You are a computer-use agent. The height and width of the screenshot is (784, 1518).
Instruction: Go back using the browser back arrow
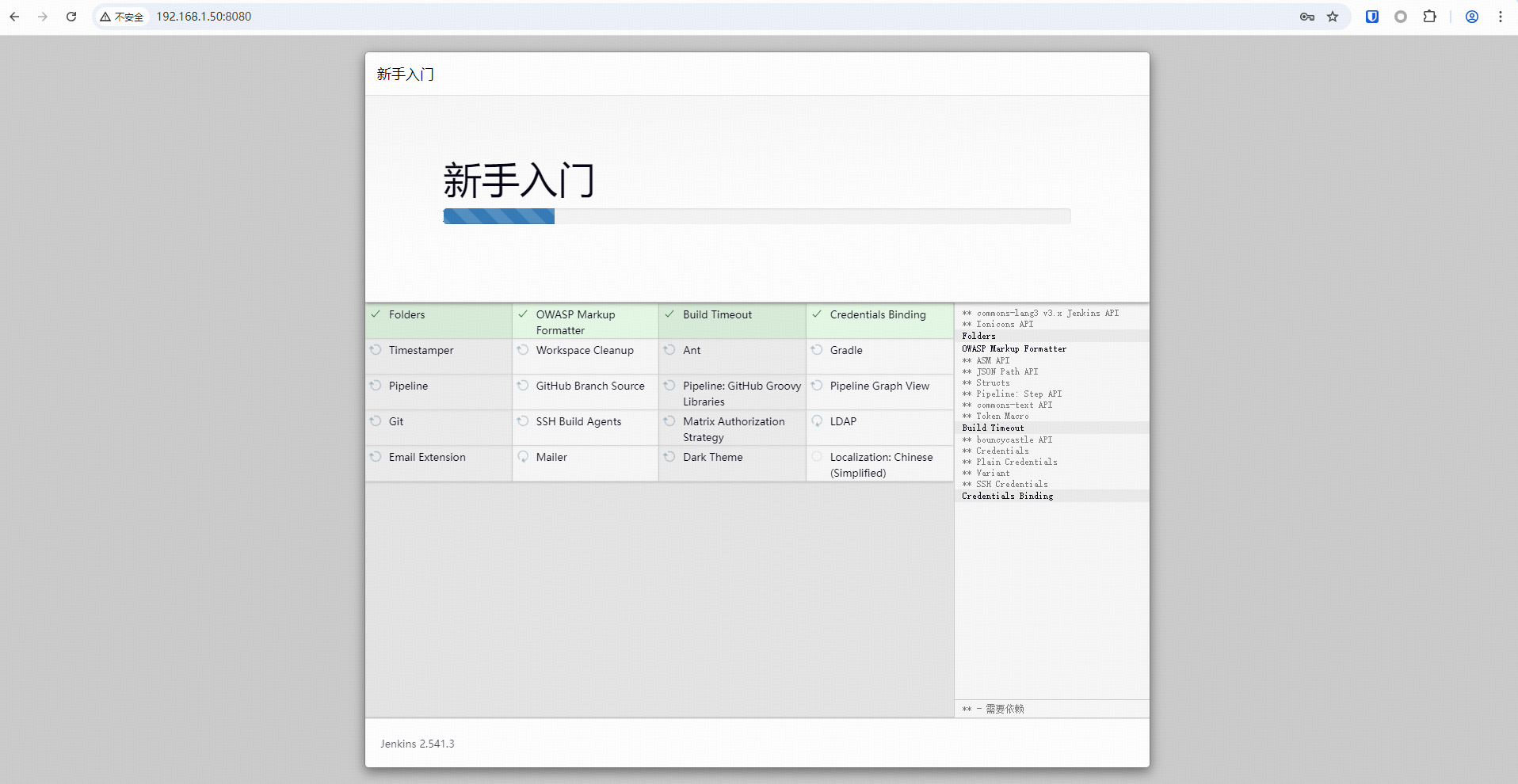click(14, 17)
